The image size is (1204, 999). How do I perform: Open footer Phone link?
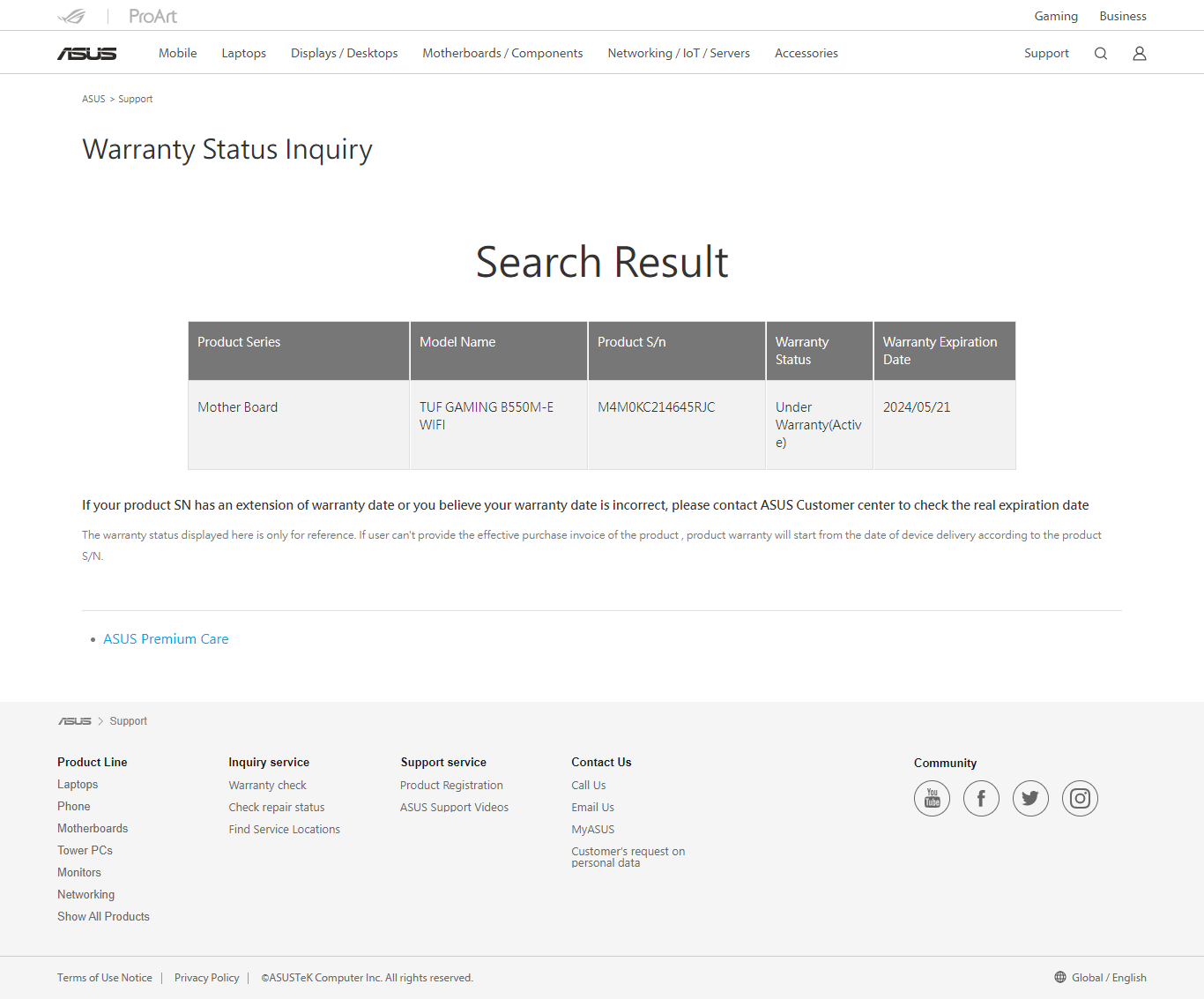(x=74, y=807)
